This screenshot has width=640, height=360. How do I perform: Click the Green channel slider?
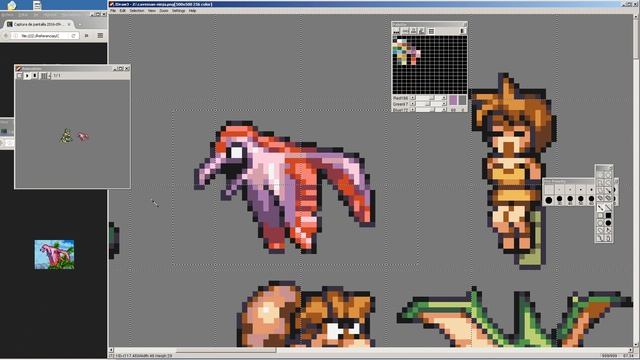pyautogui.click(x=429, y=104)
